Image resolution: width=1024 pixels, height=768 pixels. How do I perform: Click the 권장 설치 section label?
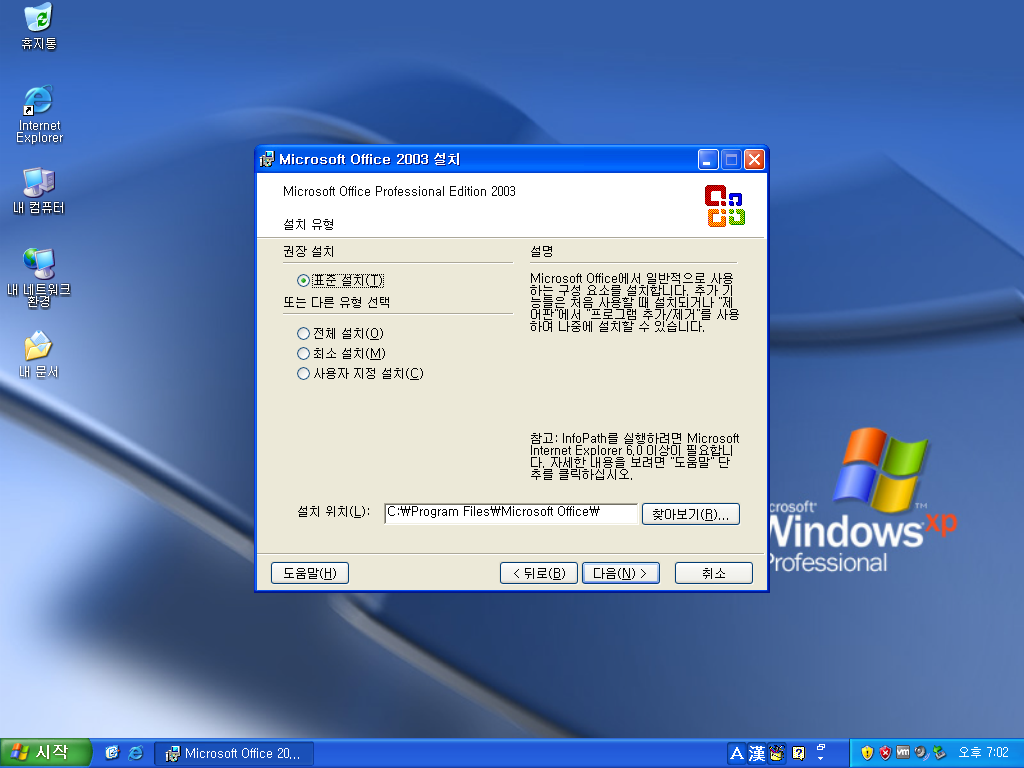point(309,251)
